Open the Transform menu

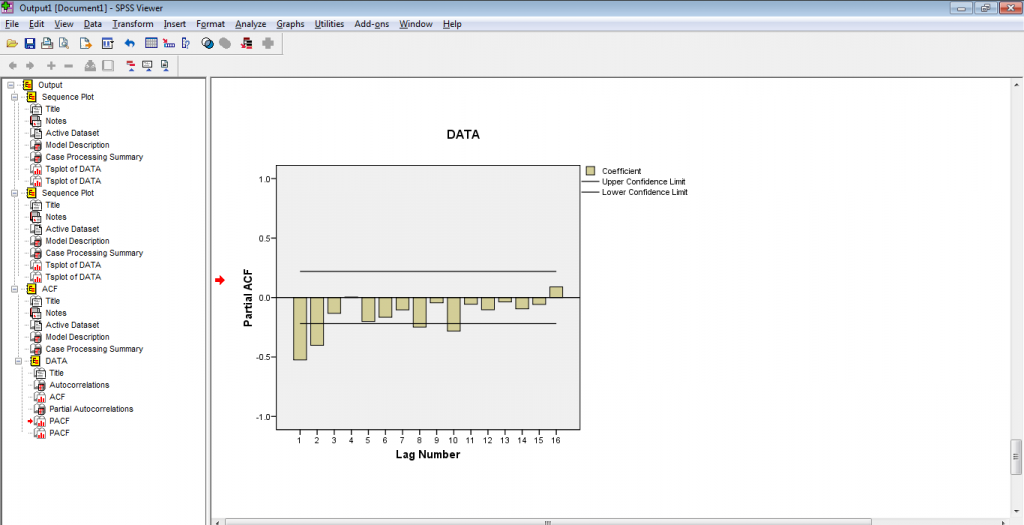[132, 23]
